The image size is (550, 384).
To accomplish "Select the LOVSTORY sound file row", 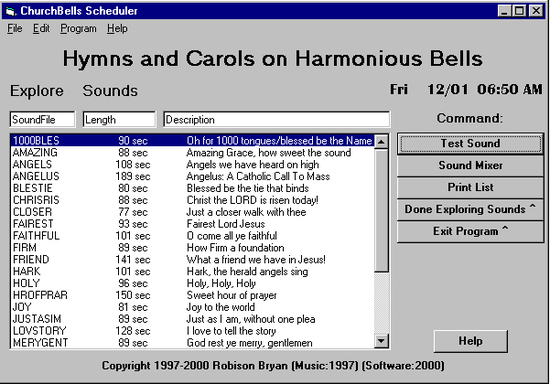I will pos(192,331).
